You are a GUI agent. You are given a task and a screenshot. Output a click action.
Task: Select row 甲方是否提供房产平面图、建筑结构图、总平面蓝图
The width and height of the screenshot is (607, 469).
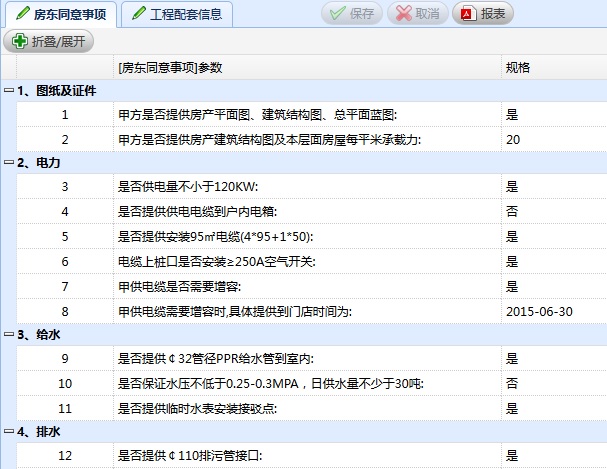312,115
